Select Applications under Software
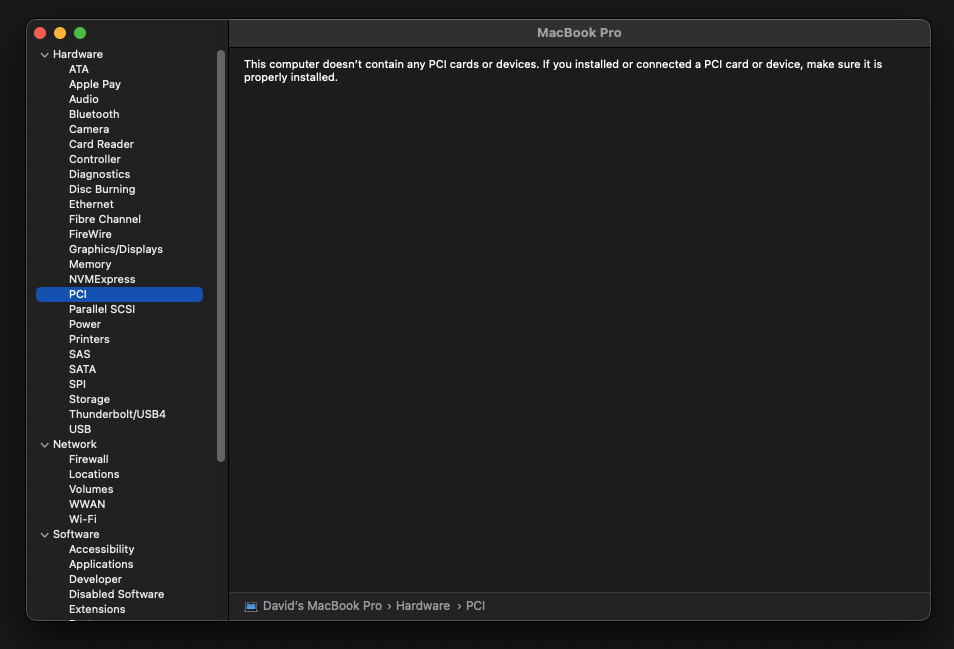The image size is (954, 649). coord(100,564)
